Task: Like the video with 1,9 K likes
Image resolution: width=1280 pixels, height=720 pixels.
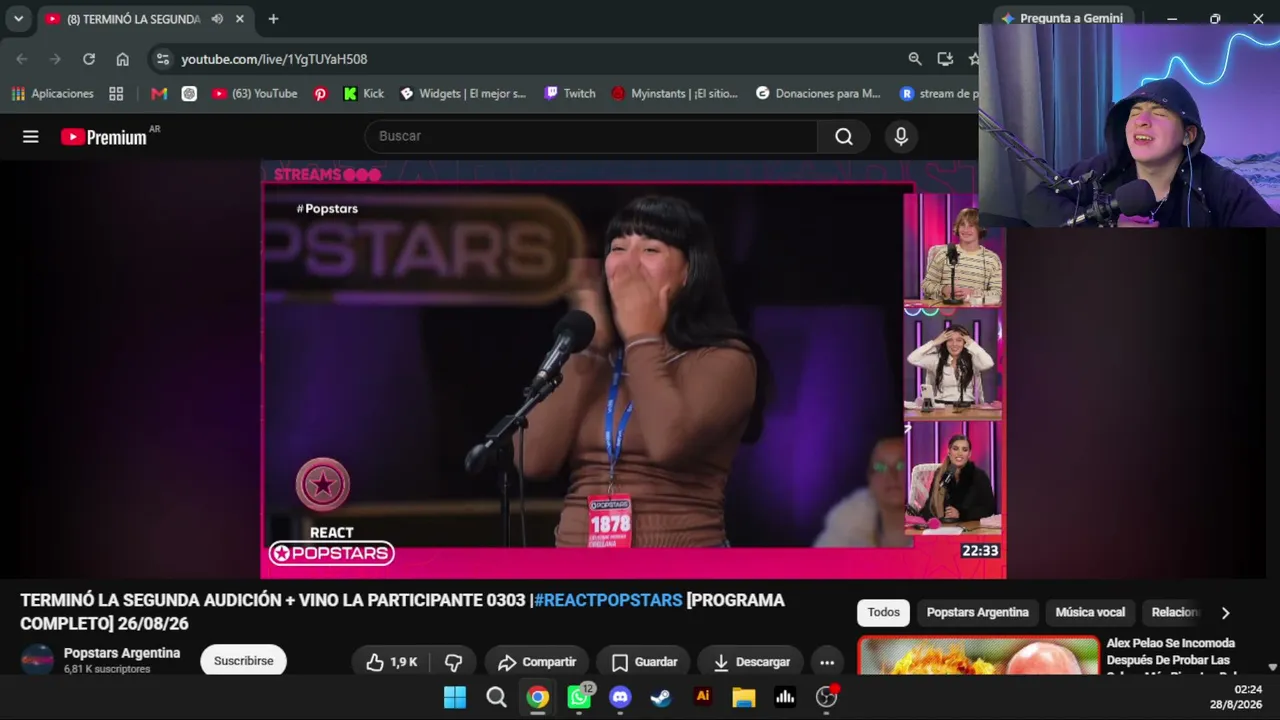Action: point(391,662)
